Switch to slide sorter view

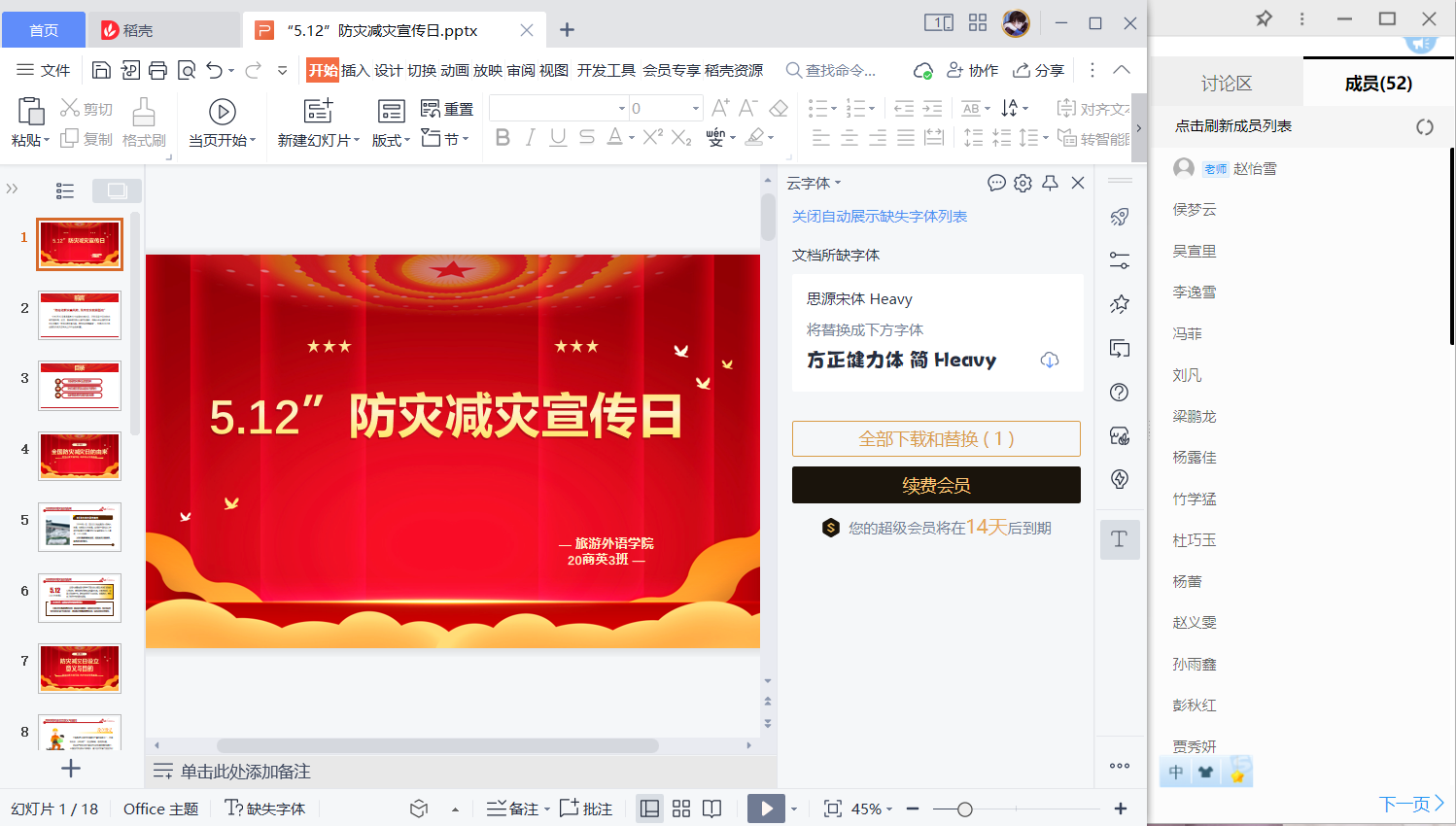(x=681, y=809)
